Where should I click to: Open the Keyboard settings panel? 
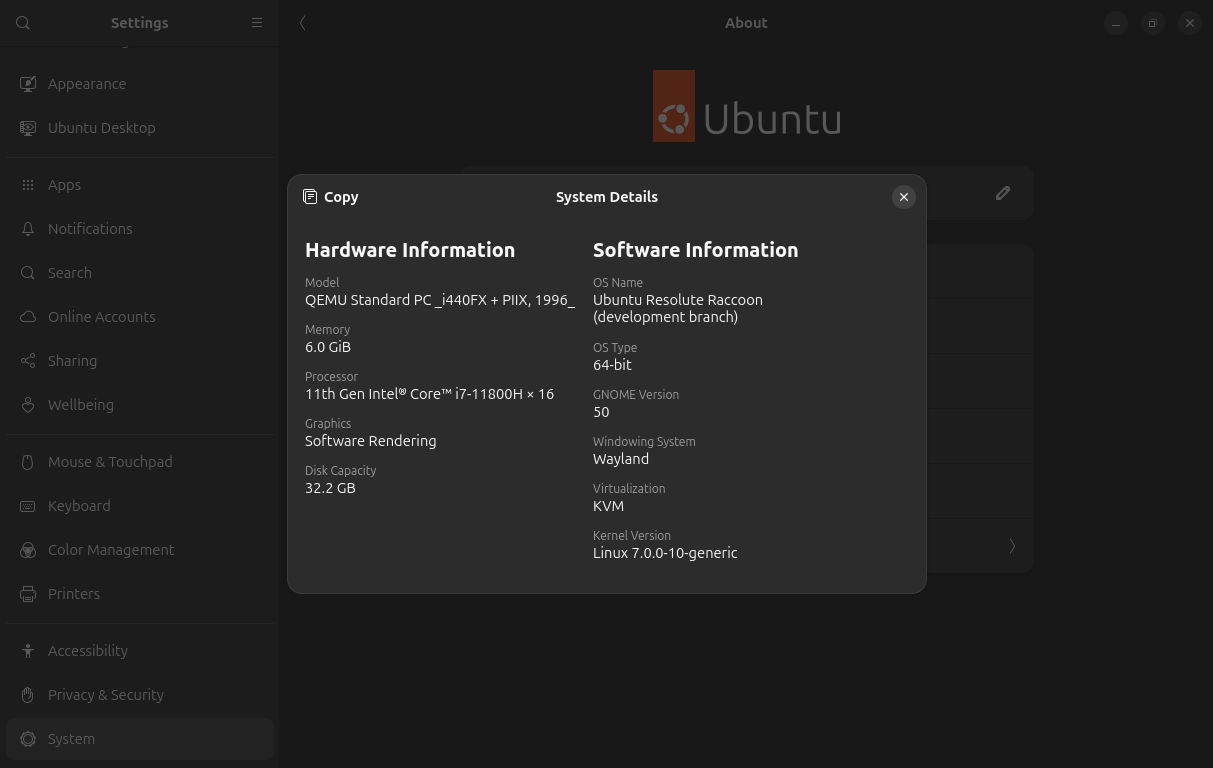[79, 506]
